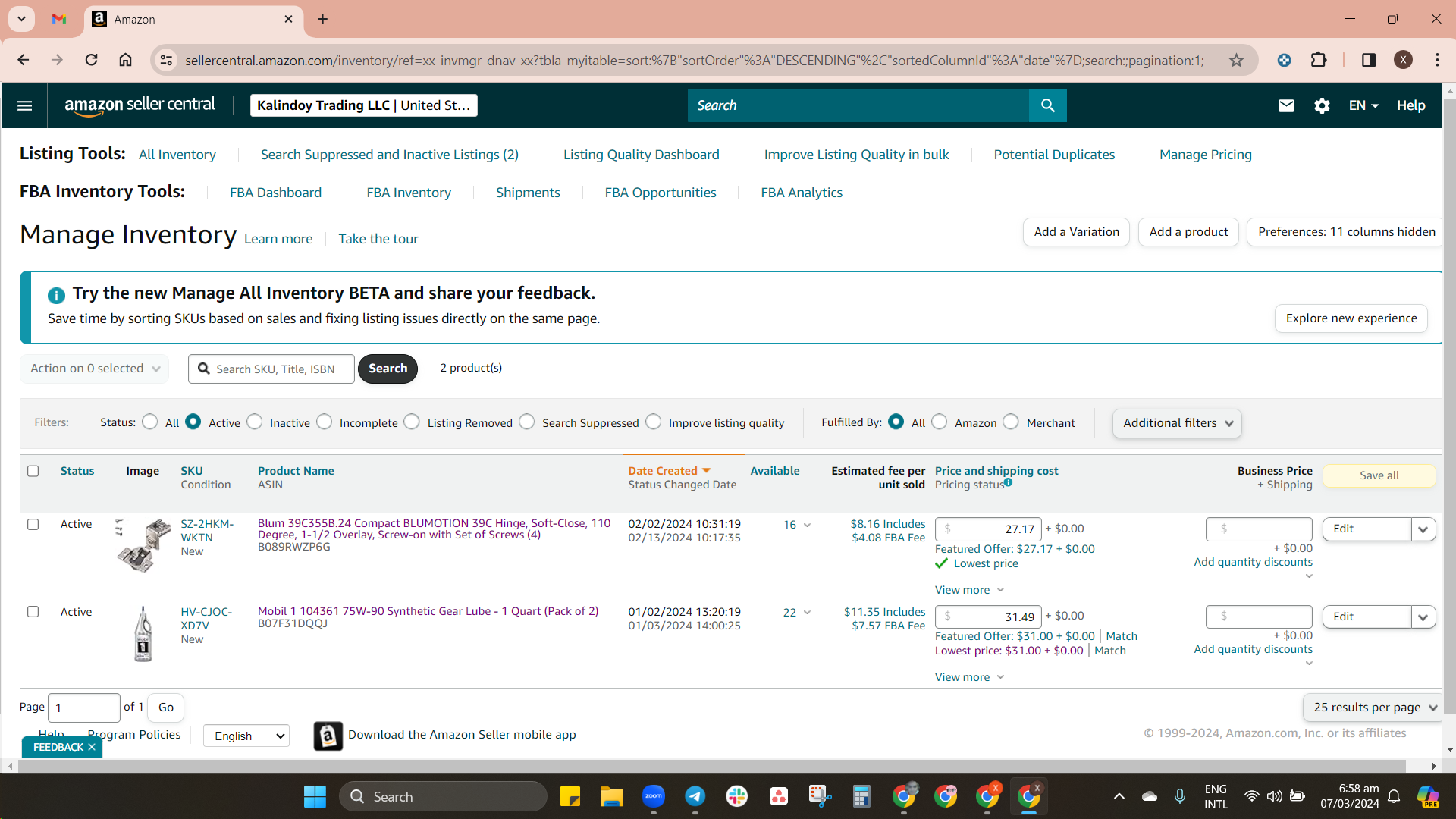Select the Mobil 1 Gear Lube checkbox
The height and width of the screenshot is (819, 1456).
click(33, 611)
